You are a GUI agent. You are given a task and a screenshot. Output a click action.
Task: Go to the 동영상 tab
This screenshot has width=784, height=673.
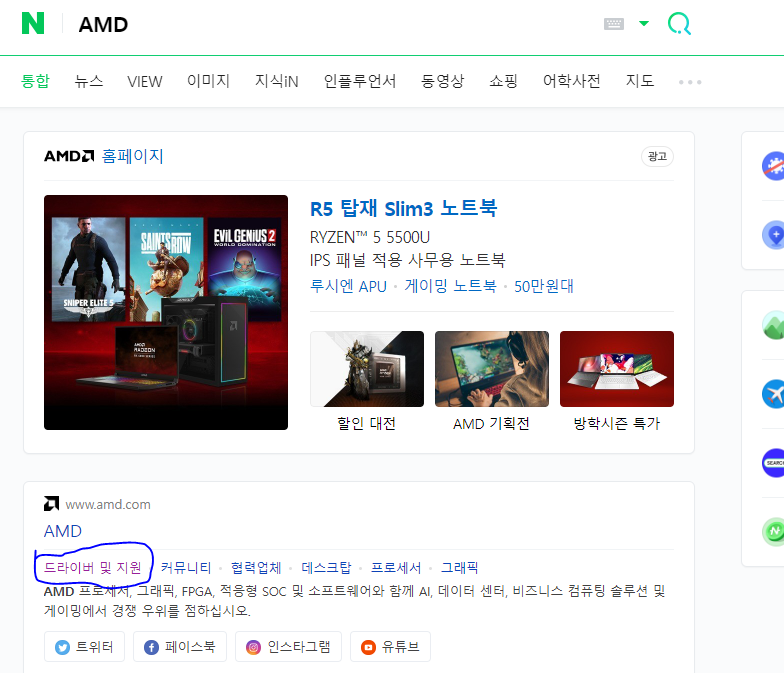[x=442, y=81]
